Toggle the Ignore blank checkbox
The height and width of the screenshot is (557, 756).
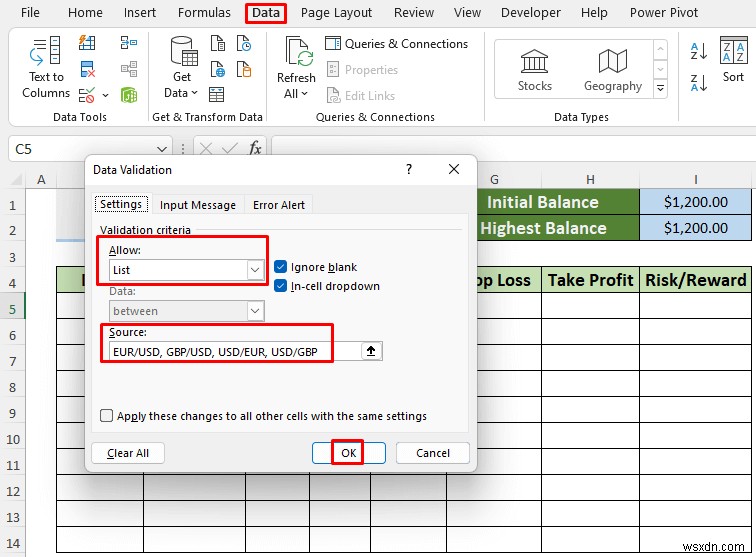coord(280,267)
